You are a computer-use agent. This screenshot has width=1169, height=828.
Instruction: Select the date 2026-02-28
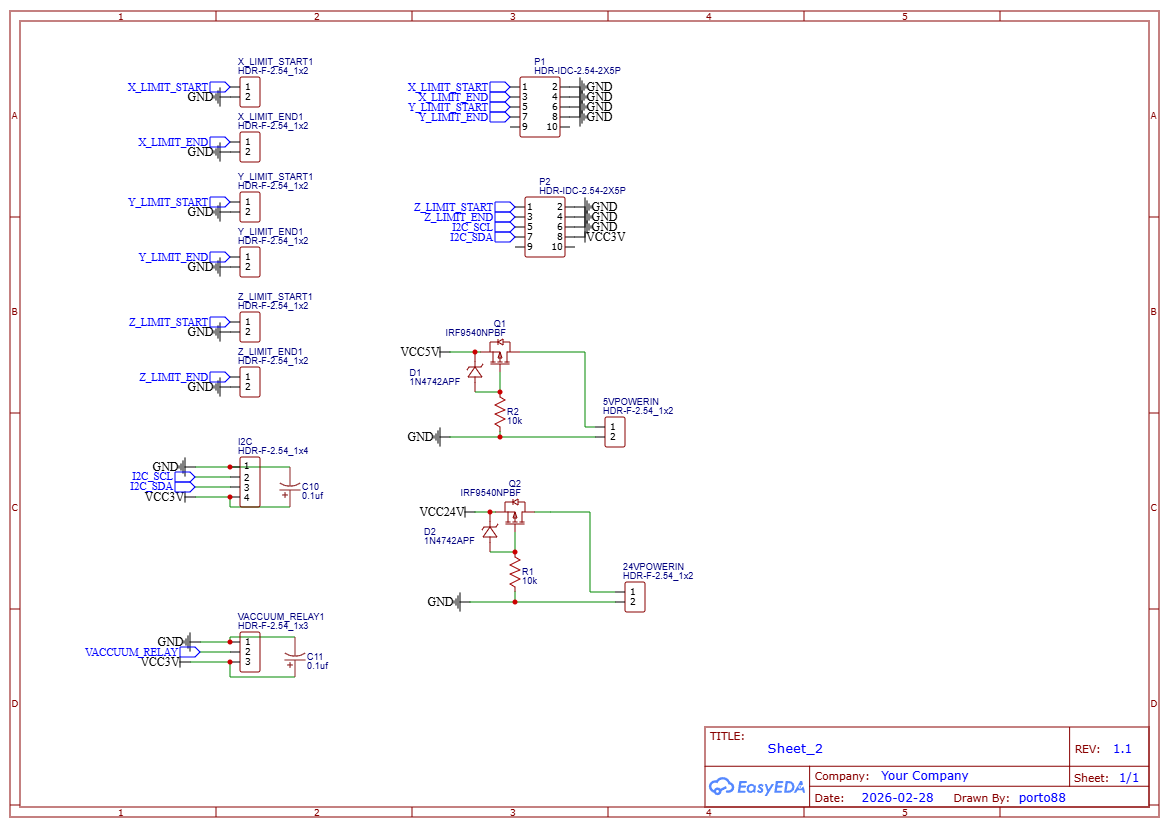(898, 797)
